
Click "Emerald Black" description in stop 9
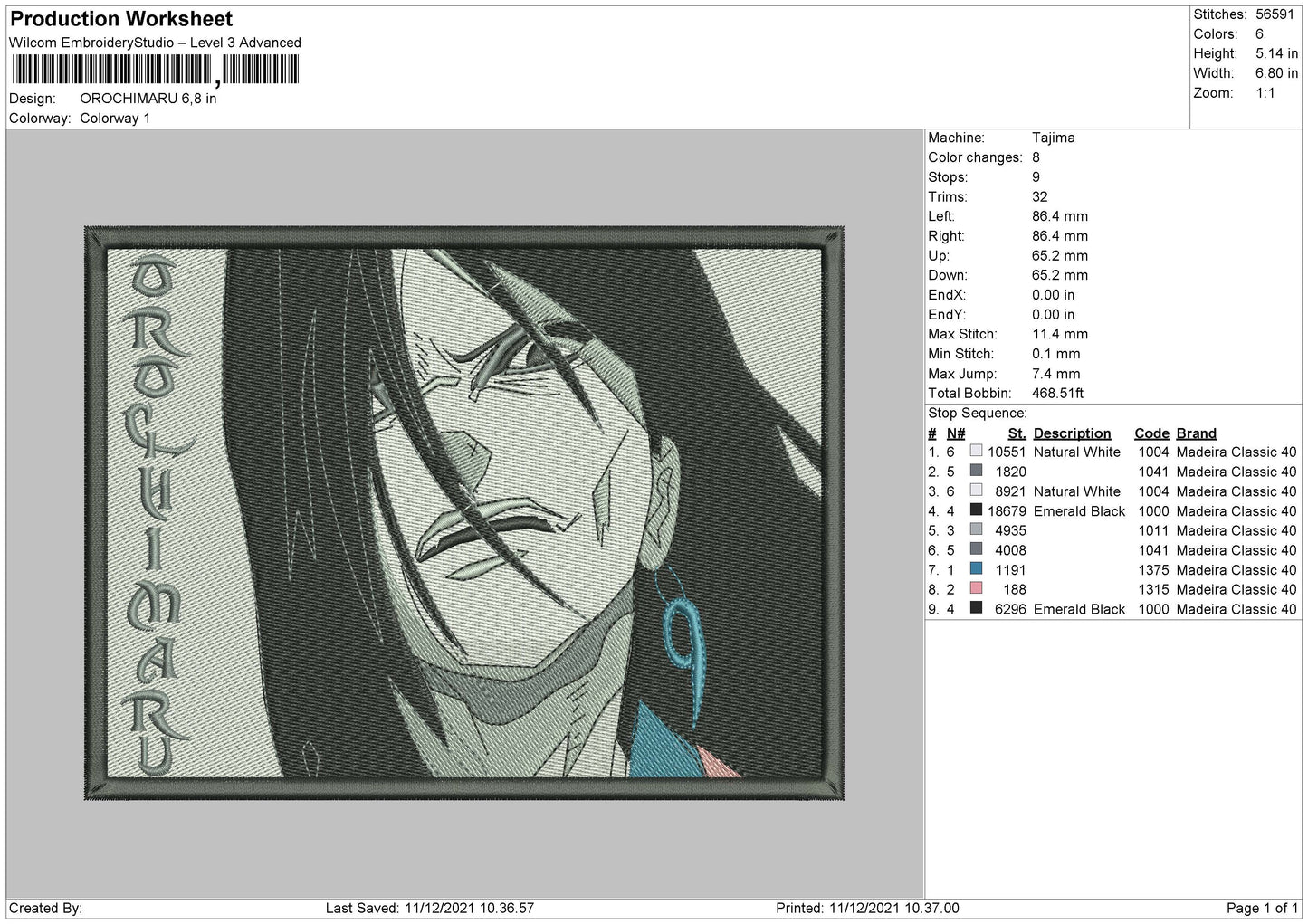click(x=1080, y=610)
